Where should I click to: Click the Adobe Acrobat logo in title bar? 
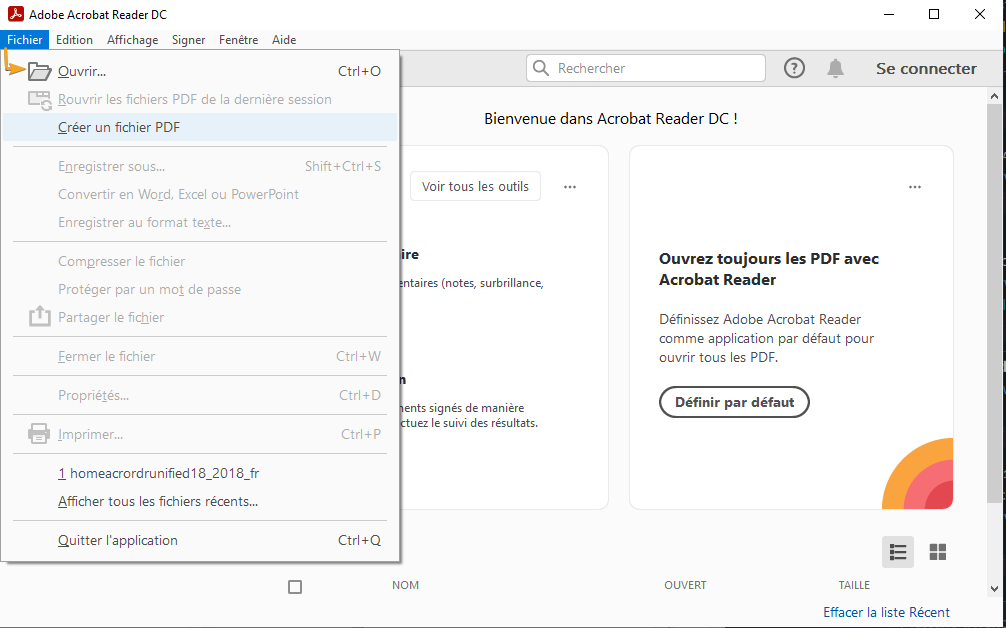click(x=15, y=14)
